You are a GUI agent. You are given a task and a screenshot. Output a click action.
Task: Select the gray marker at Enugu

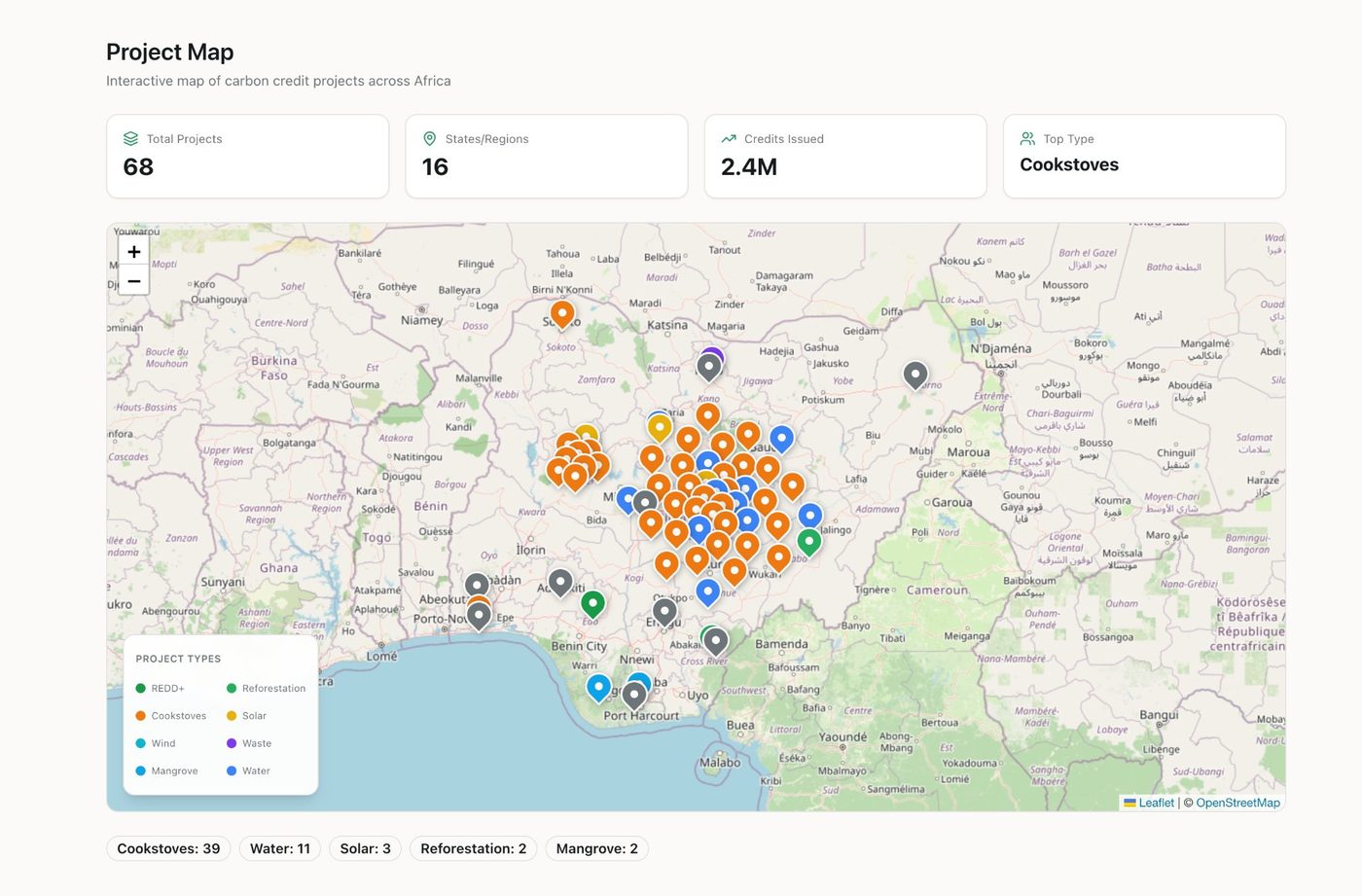click(x=664, y=612)
